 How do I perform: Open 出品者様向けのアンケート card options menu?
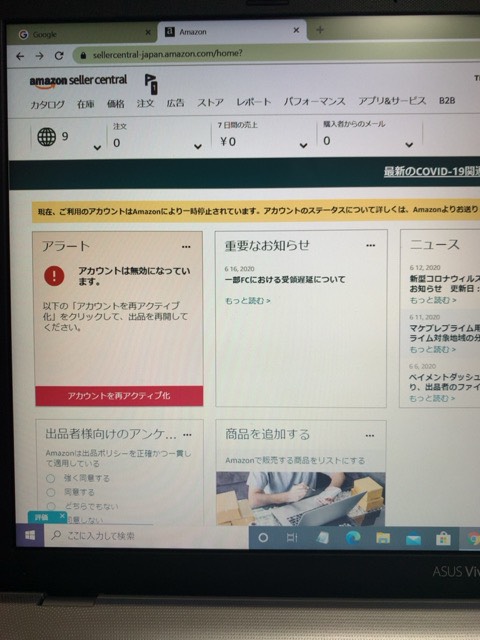(187, 435)
